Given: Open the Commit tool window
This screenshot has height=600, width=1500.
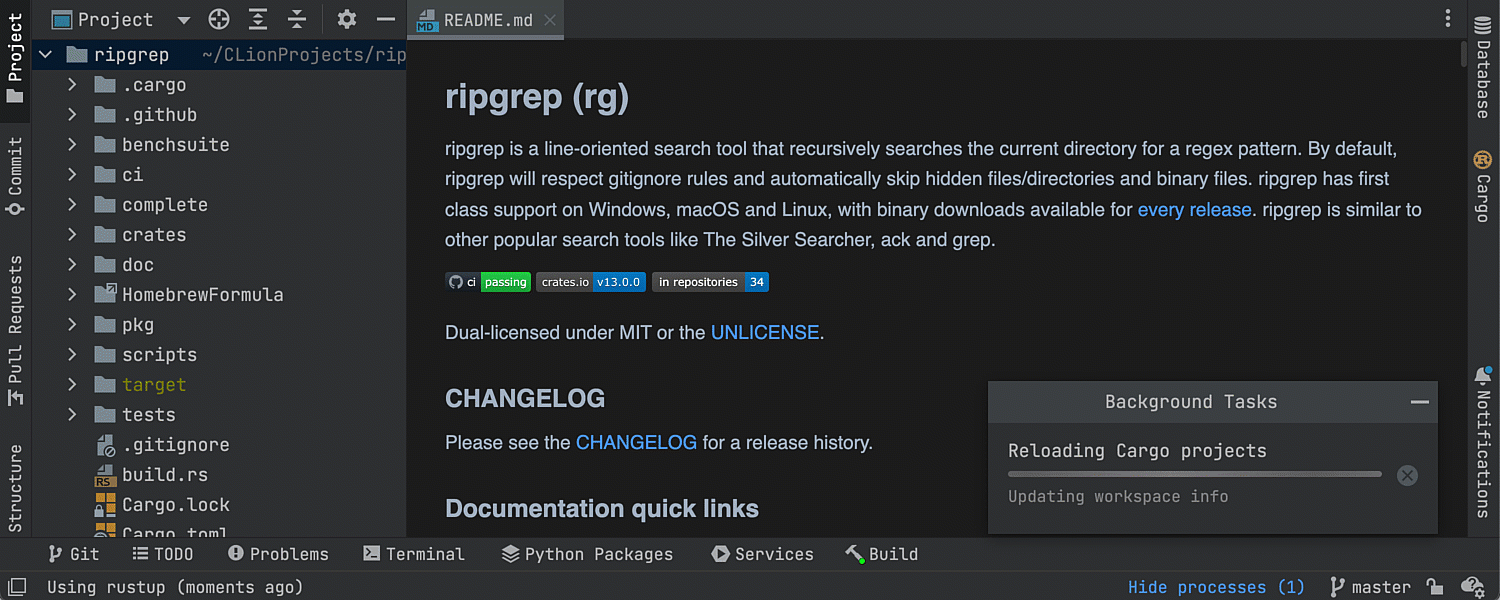Looking at the screenshot, I should coord(15,176).
